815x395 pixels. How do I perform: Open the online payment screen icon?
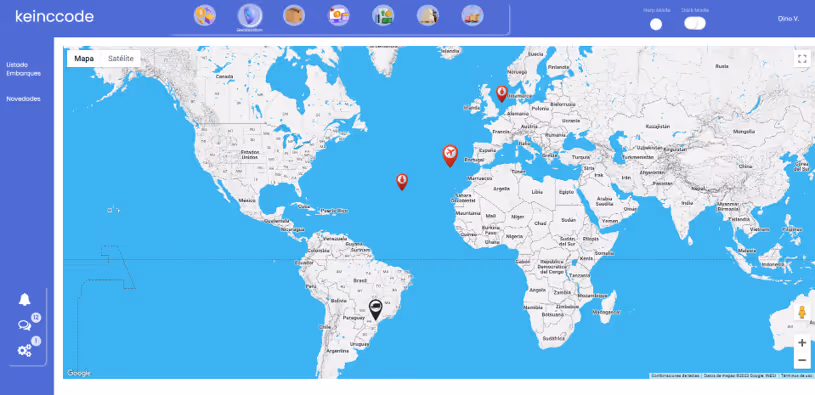coord(338,15)
